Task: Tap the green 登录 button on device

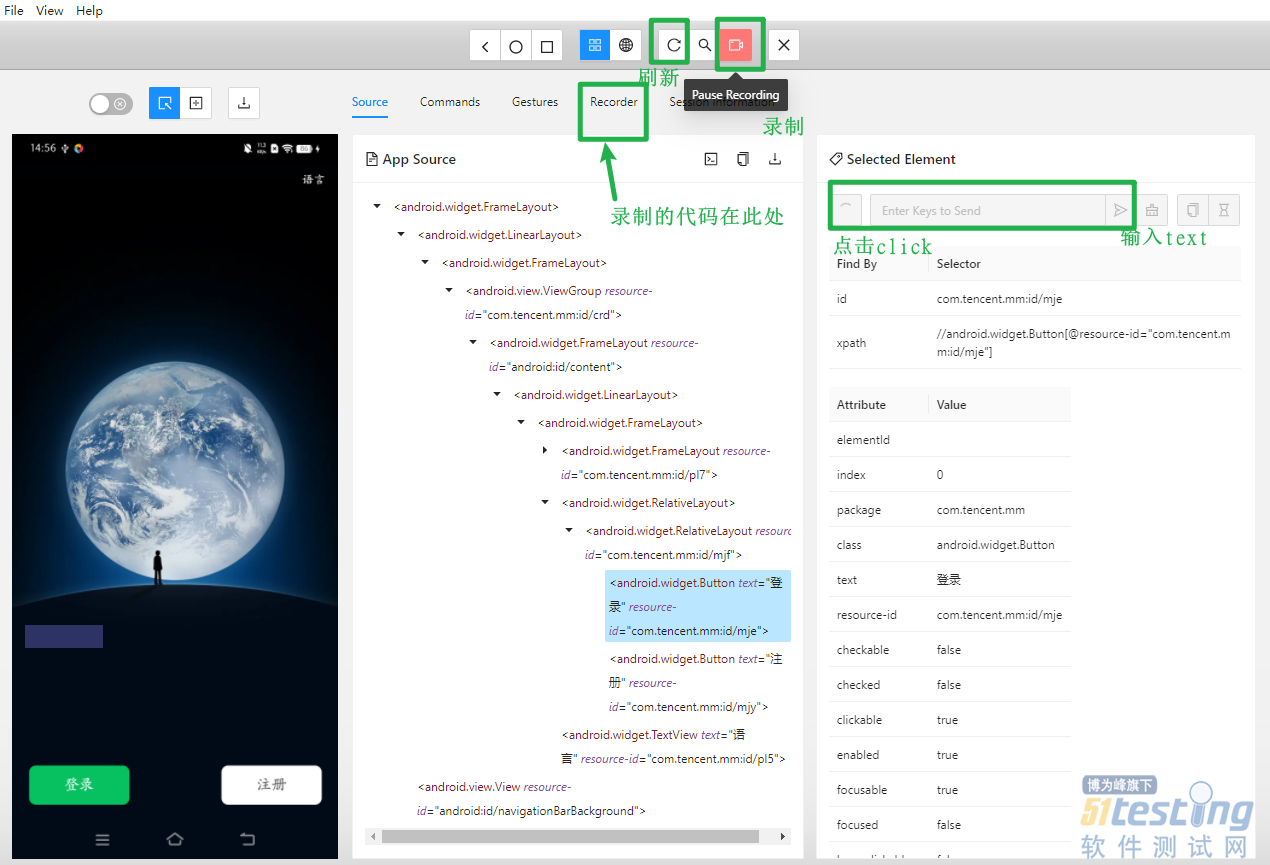Action: click(79, 785)
